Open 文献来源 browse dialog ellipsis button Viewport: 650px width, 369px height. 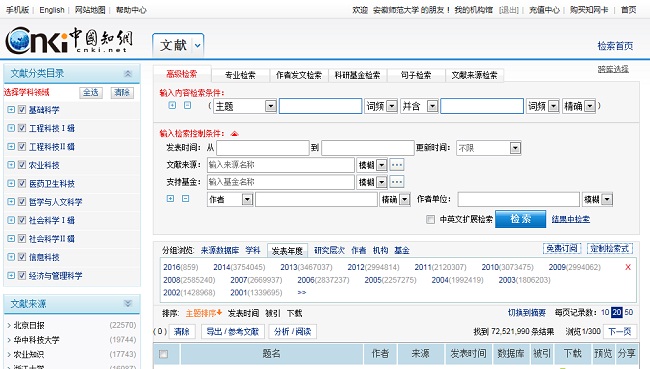[x=397, y=165]
